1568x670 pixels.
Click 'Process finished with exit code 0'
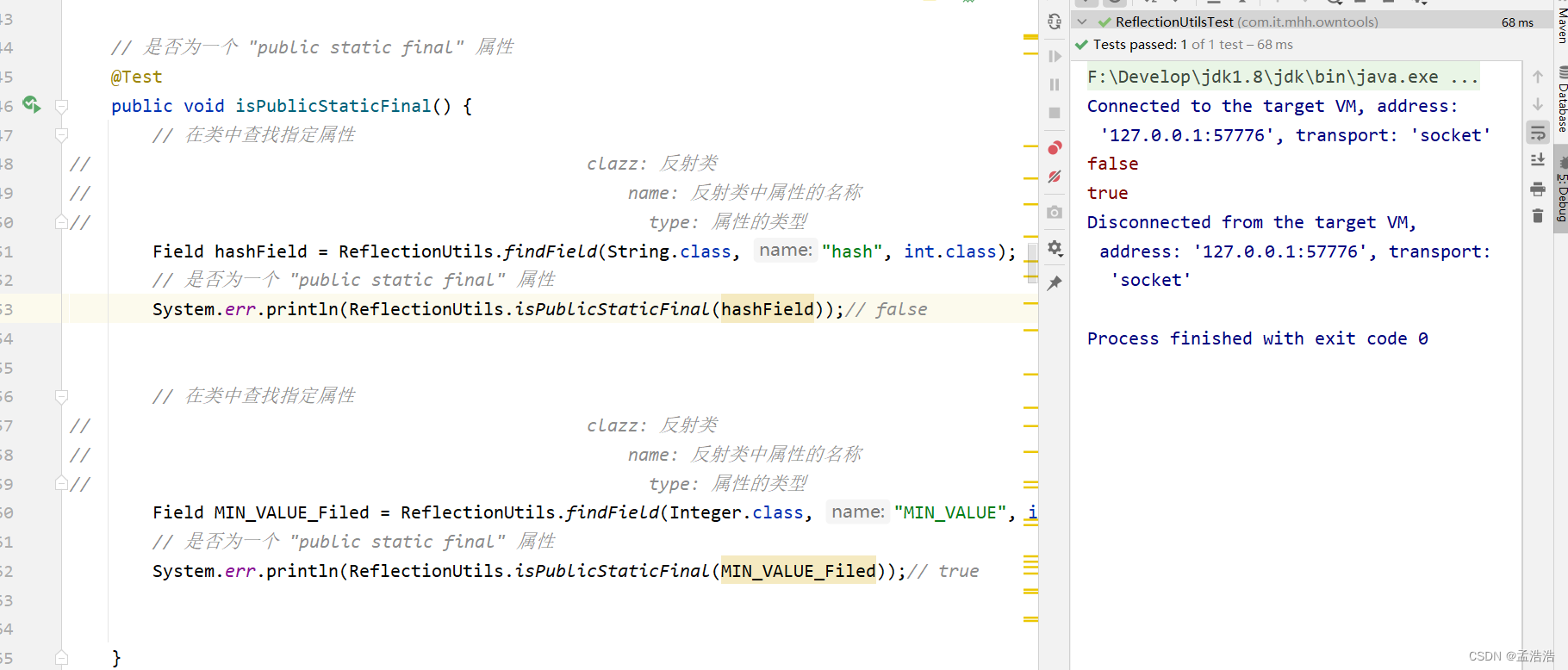coord(1257,338)
